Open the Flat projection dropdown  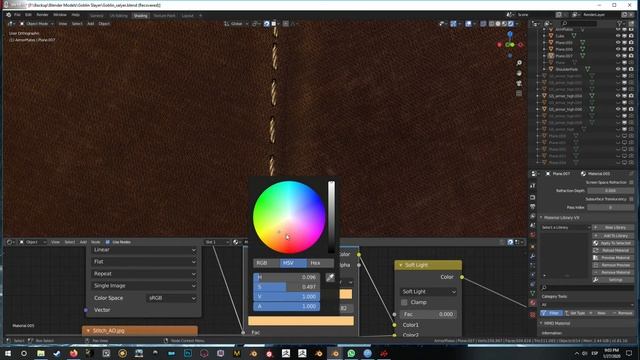click(x=144, y=262)
